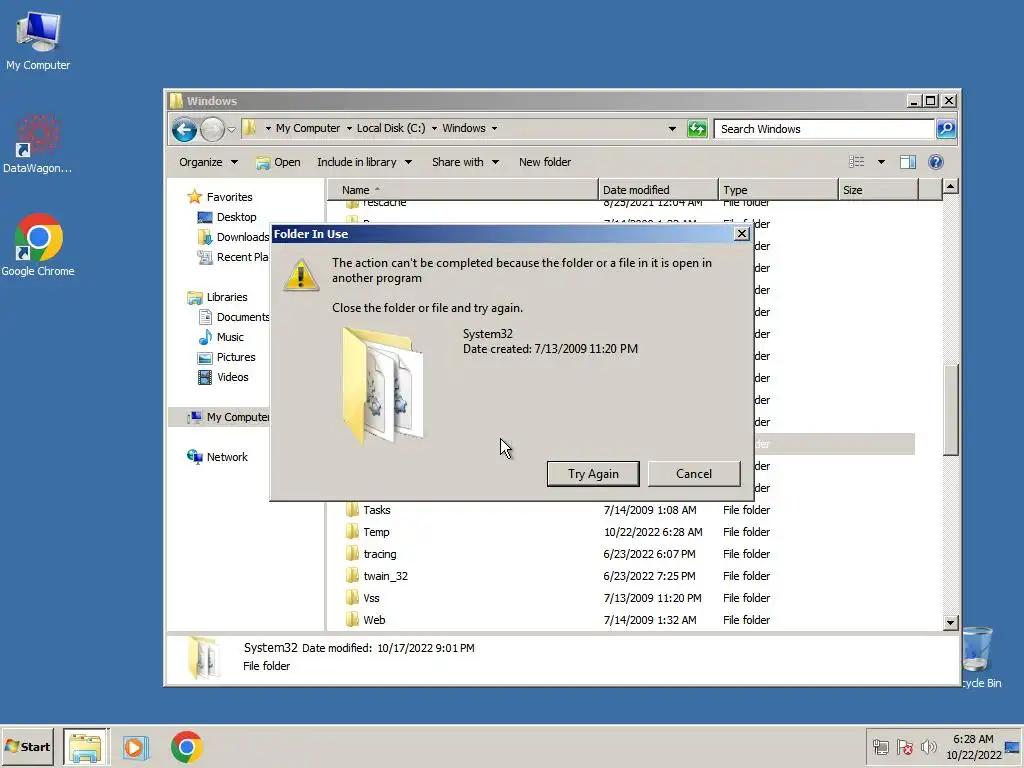
Task: Open the Organize menu
Action: 208,162
